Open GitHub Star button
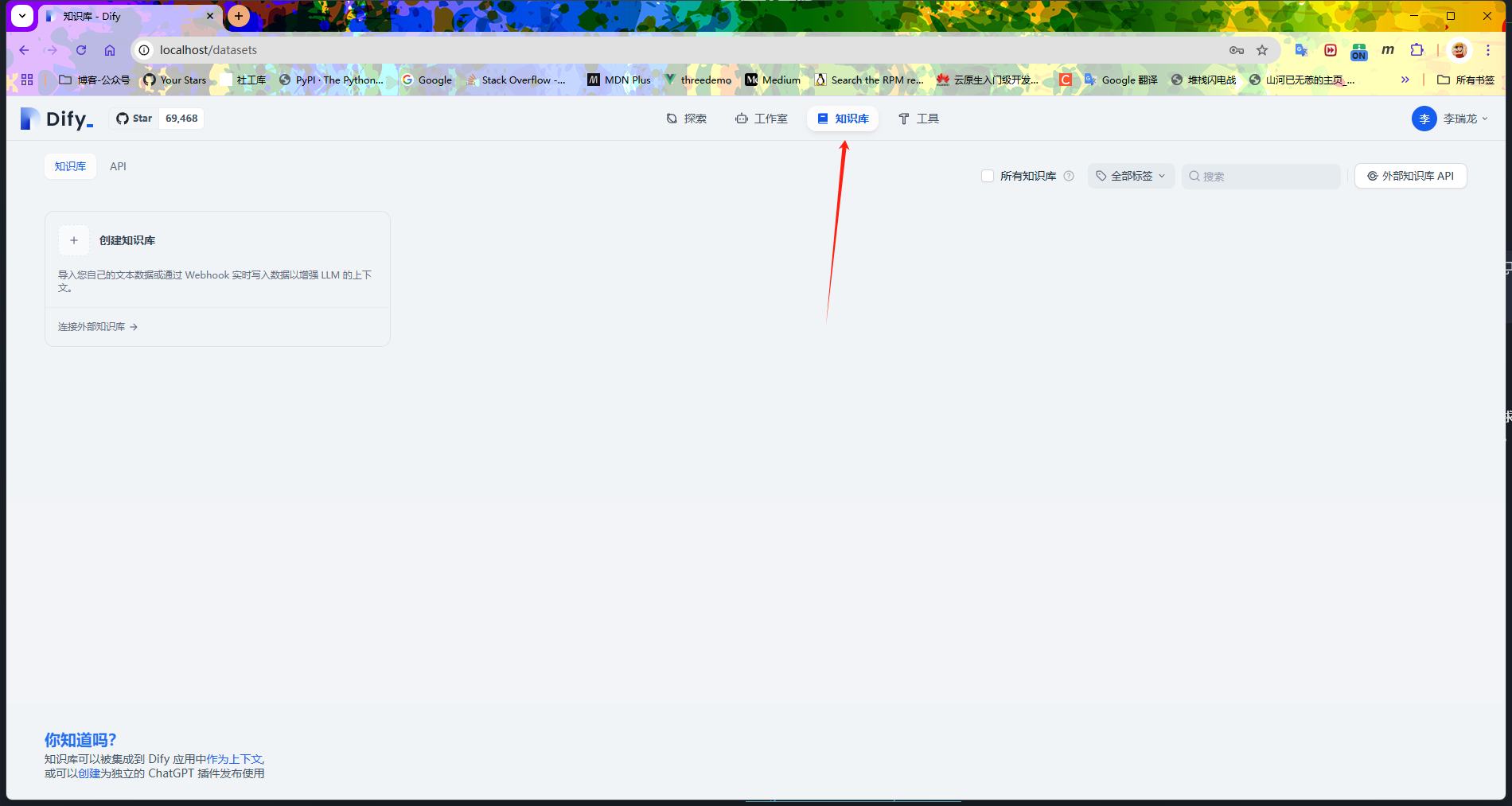Image resolution: width=1512 pixels, height=806 pixels. 134,119
